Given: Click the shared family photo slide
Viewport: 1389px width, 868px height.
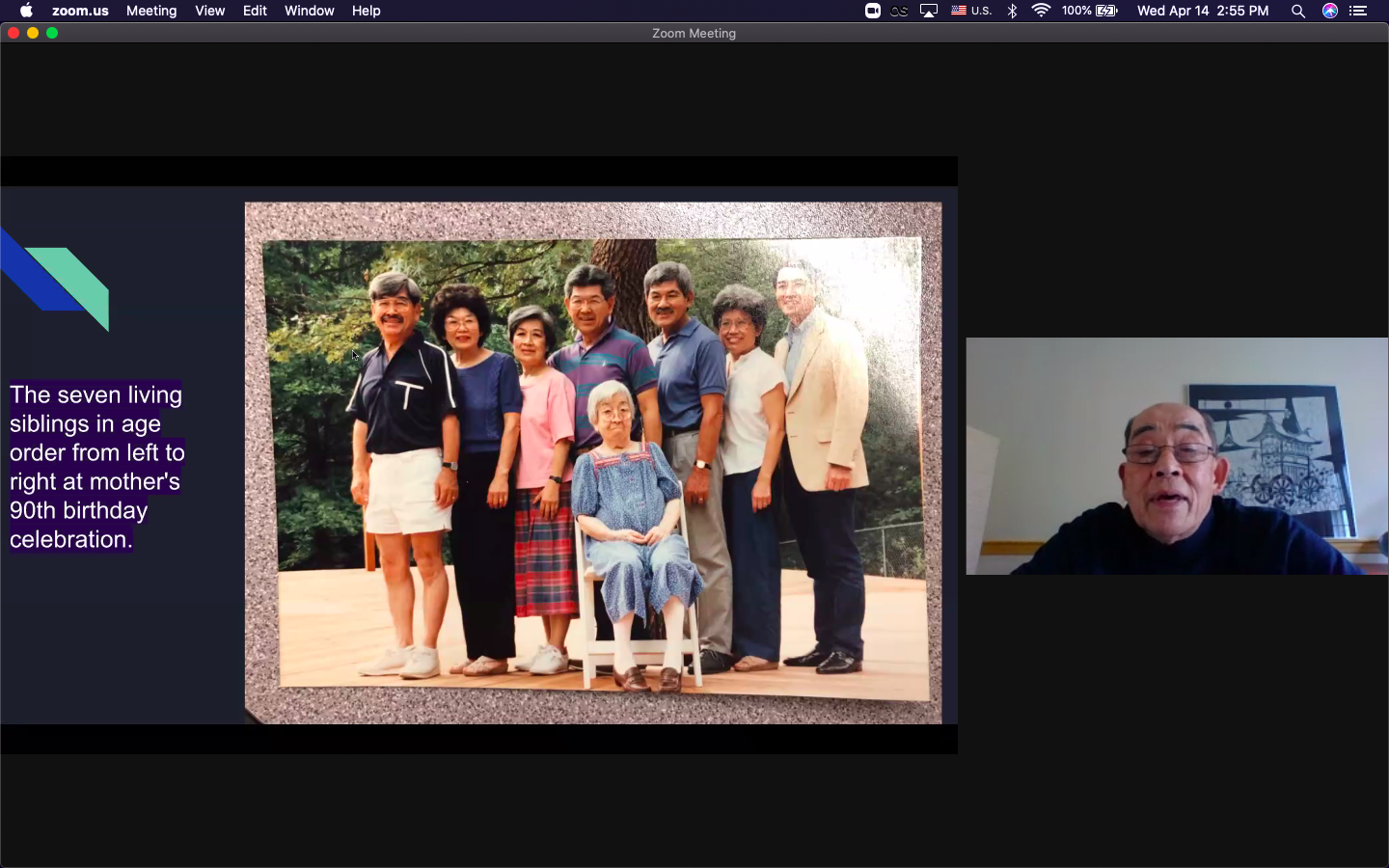Looking at the screenshot, I should [x=592, y=463].
